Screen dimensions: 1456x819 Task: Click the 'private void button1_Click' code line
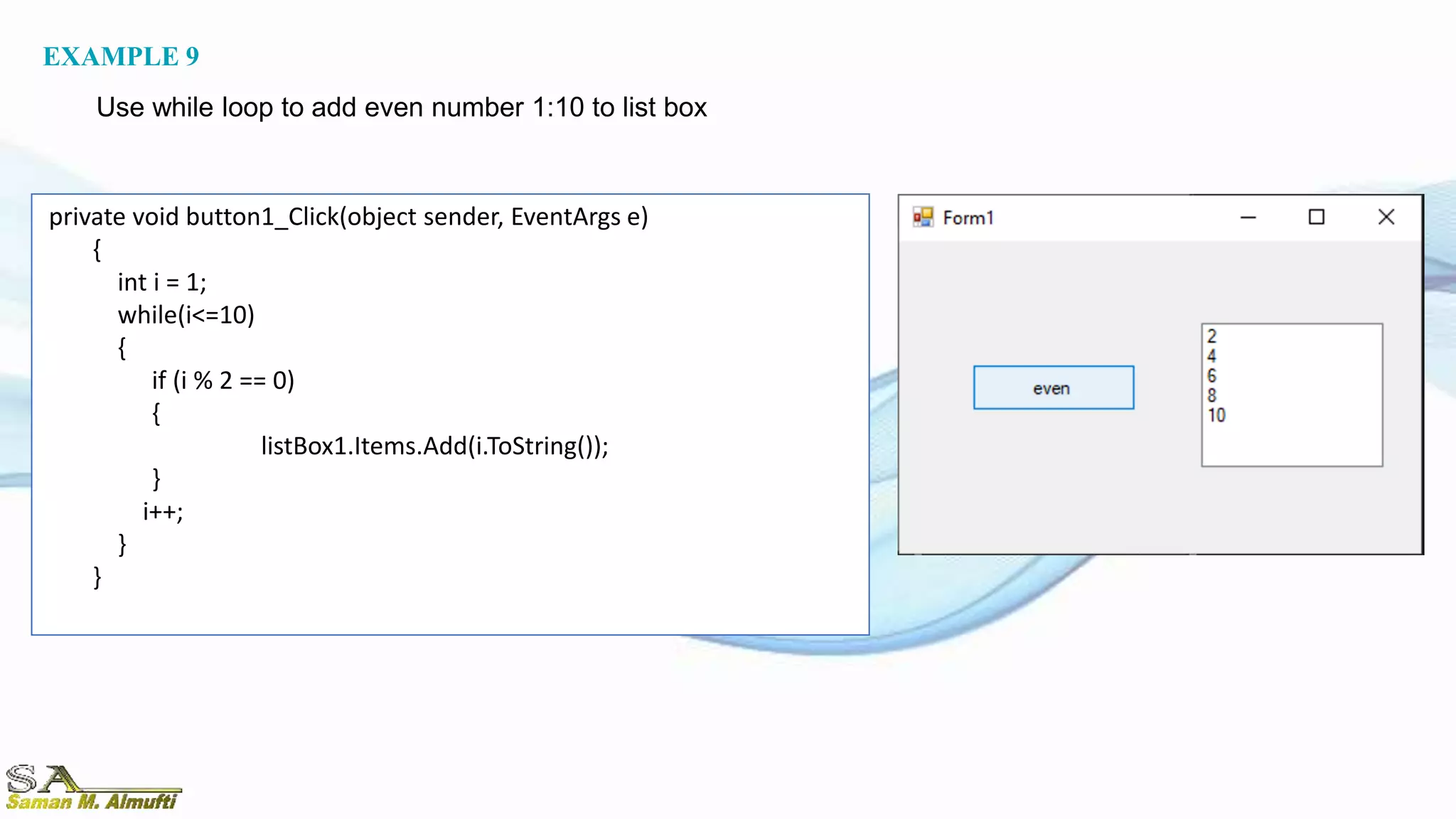[x=348, y=216]
